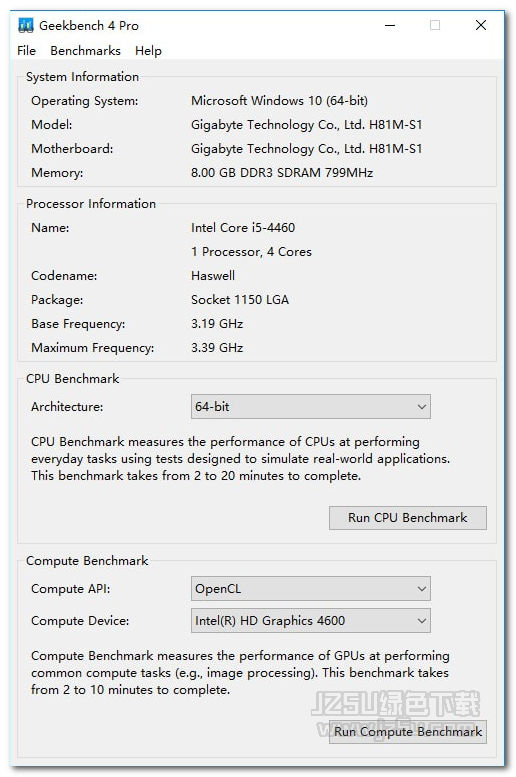Click the 'Compute API:' label

pyautogui.click(x=70, y=589)
